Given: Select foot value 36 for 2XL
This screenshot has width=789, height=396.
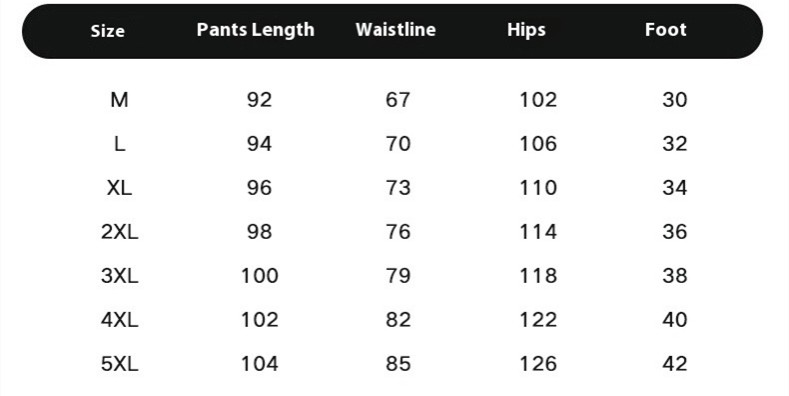Looking at the screenshot, I should tap(674, 232).
